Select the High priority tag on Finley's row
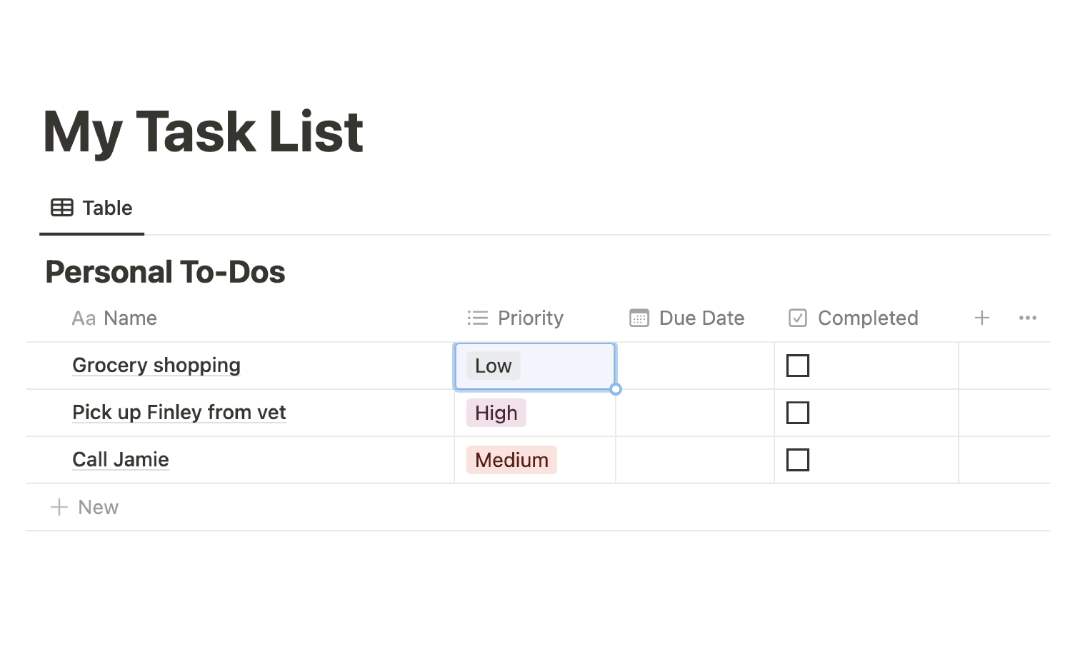This screenshot has width=1080, height=648. 495,412
